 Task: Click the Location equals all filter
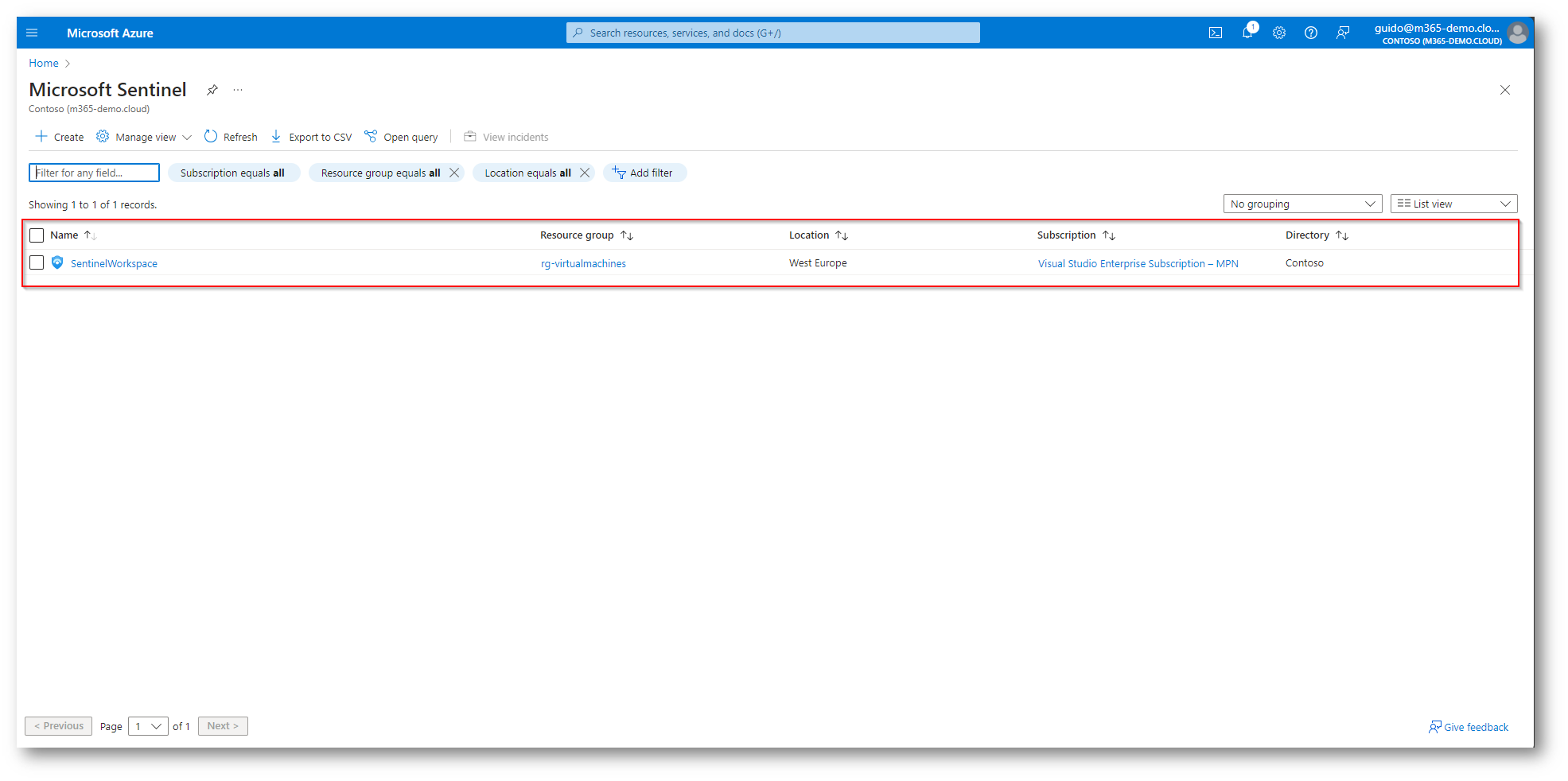point(527,173)
